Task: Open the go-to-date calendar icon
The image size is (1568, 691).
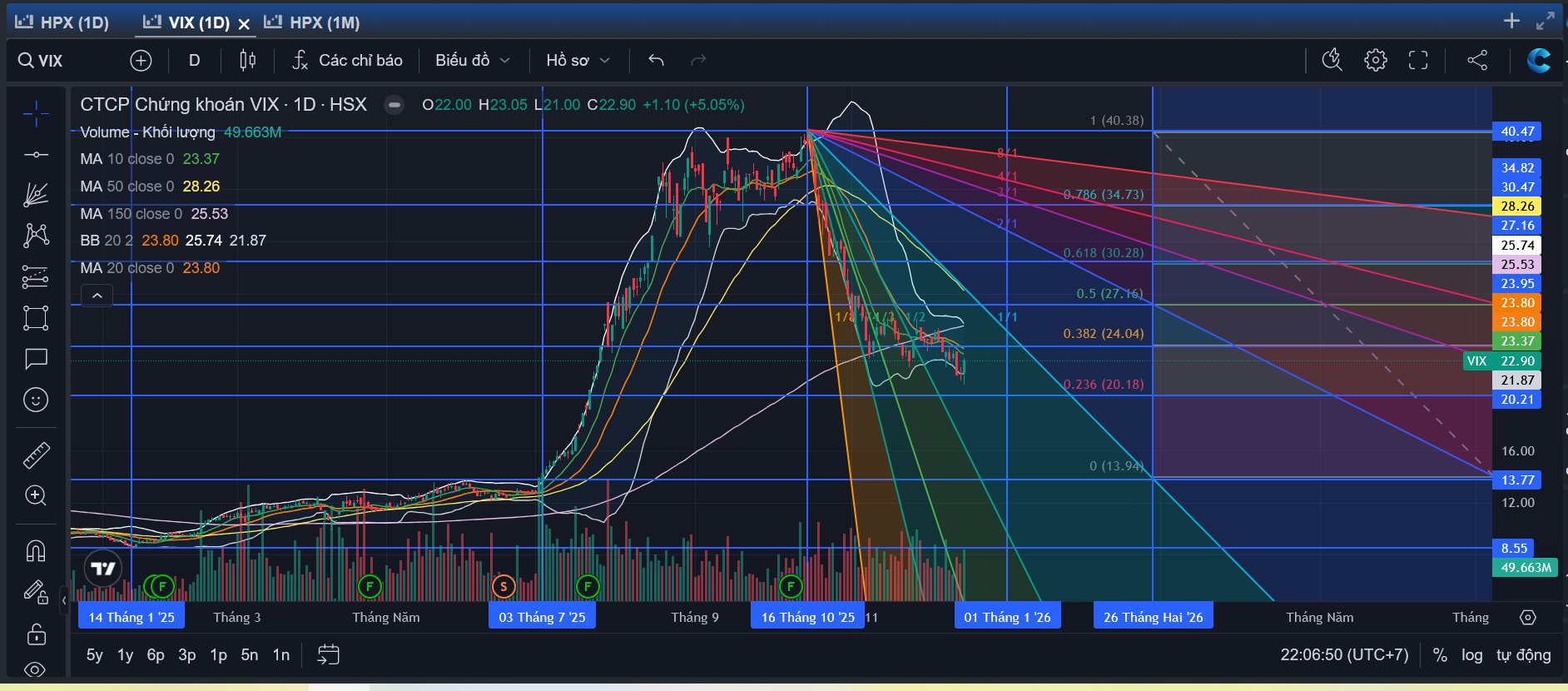Action: 329,655
